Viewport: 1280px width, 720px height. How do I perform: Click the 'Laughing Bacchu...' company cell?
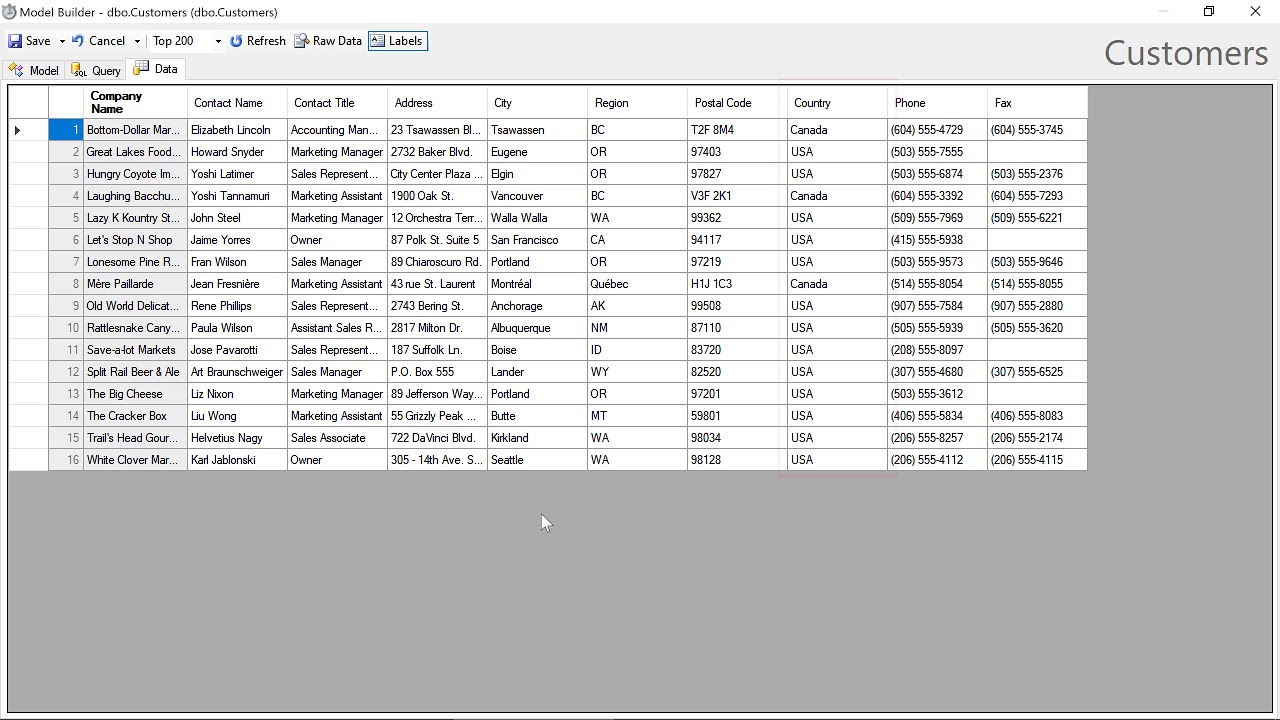point(135,196)
